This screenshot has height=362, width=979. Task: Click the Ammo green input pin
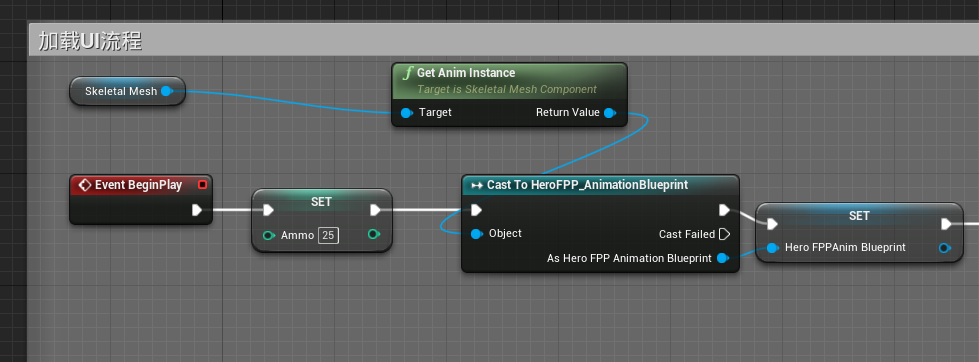(x=269, y=235)
